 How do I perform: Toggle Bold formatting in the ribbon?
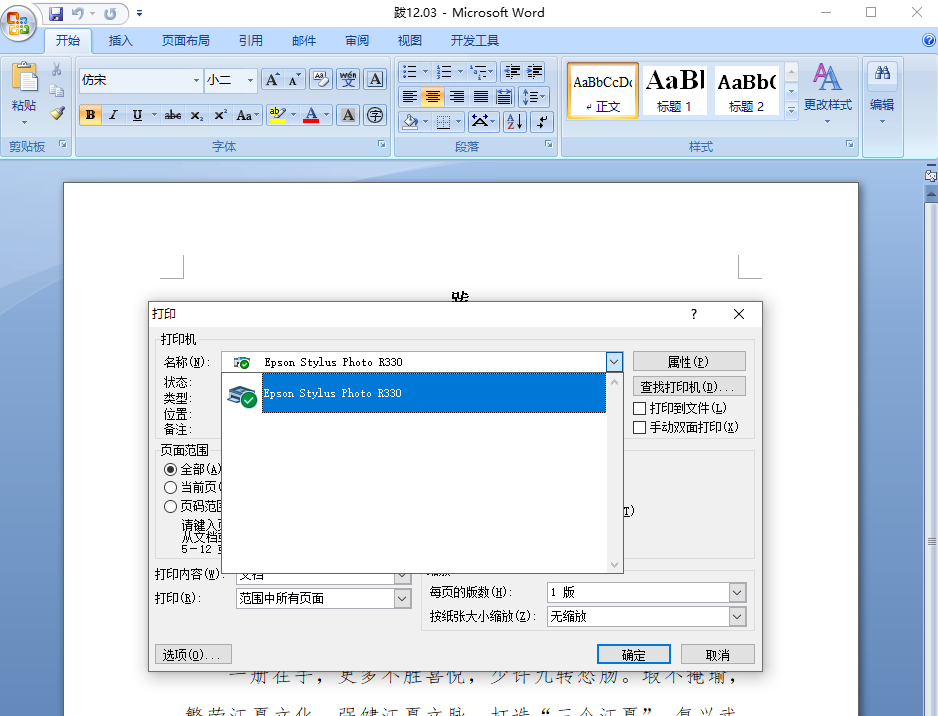[91, 115]
